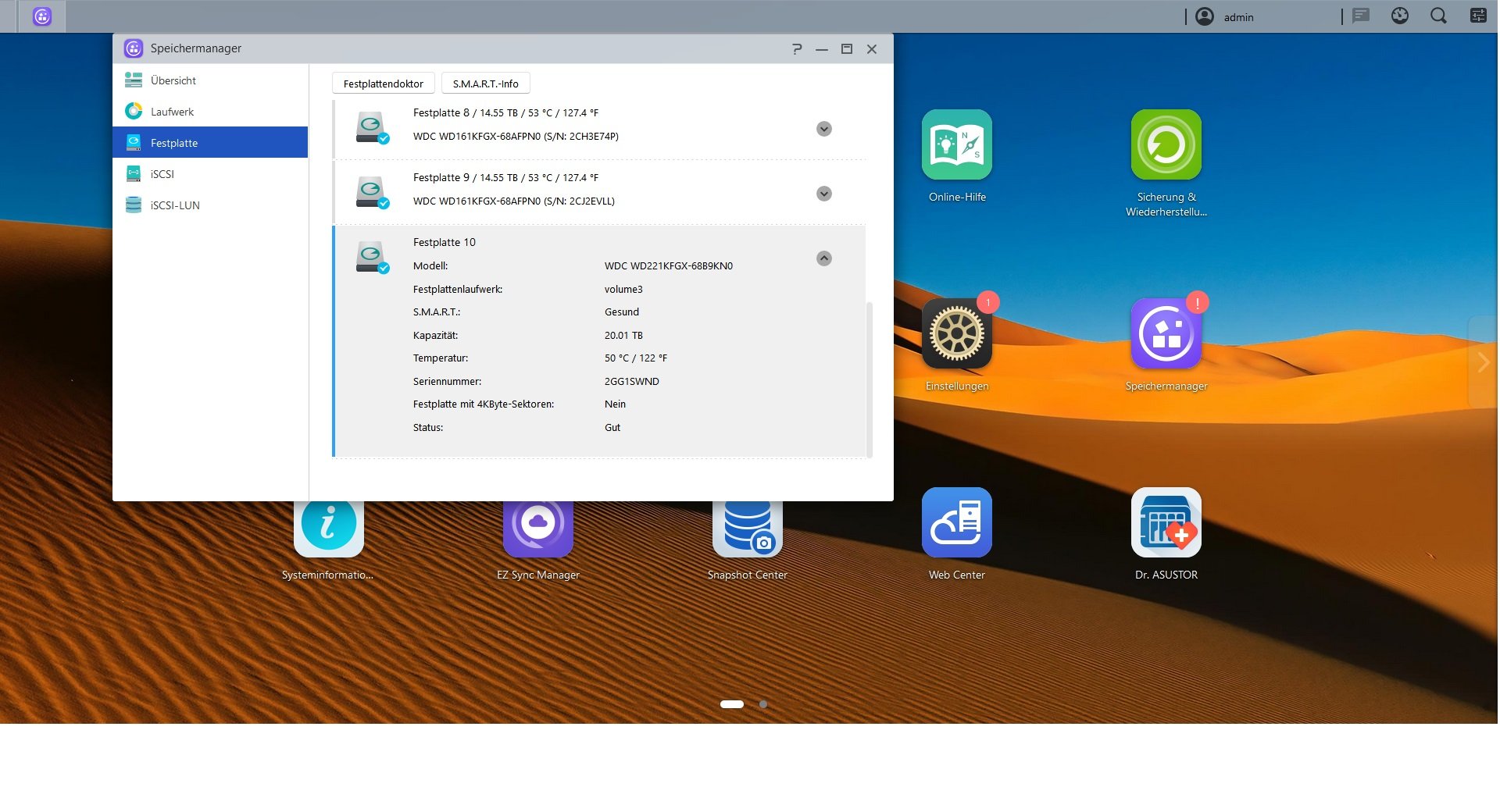
Task: Click model value WDC WD221KFGX-68B9KN0
Action: click(x=669, y=266)
